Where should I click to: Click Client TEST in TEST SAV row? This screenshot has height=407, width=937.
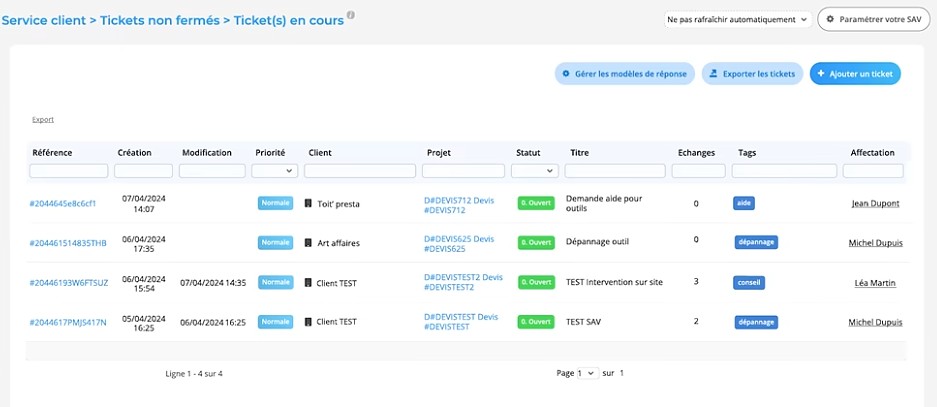[x=336, y=322]
